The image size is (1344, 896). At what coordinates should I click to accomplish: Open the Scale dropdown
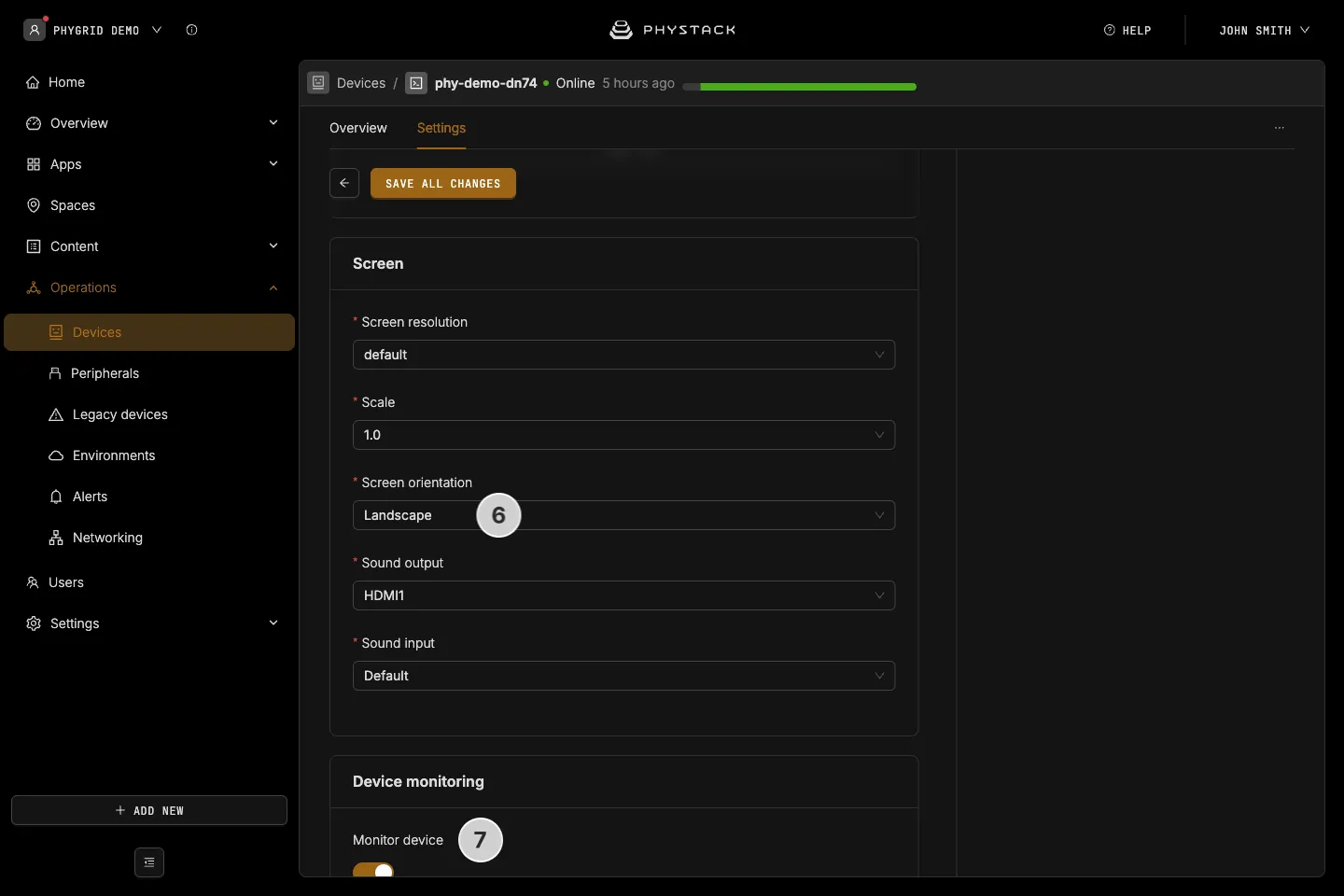point(623,435)
